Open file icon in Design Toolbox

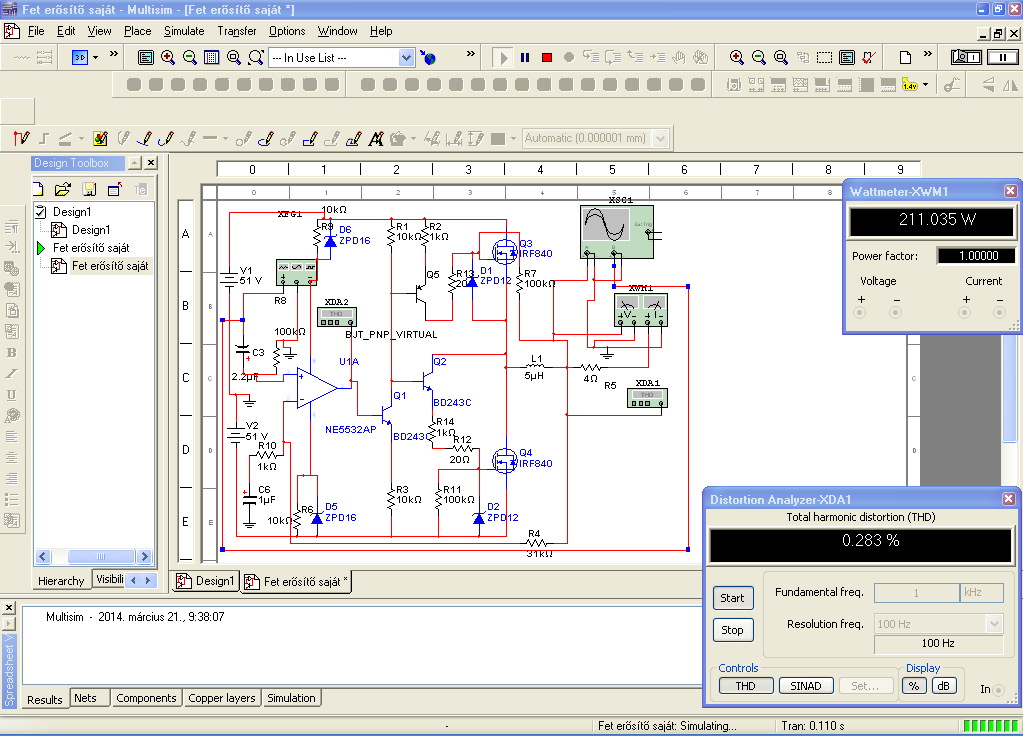63,188
